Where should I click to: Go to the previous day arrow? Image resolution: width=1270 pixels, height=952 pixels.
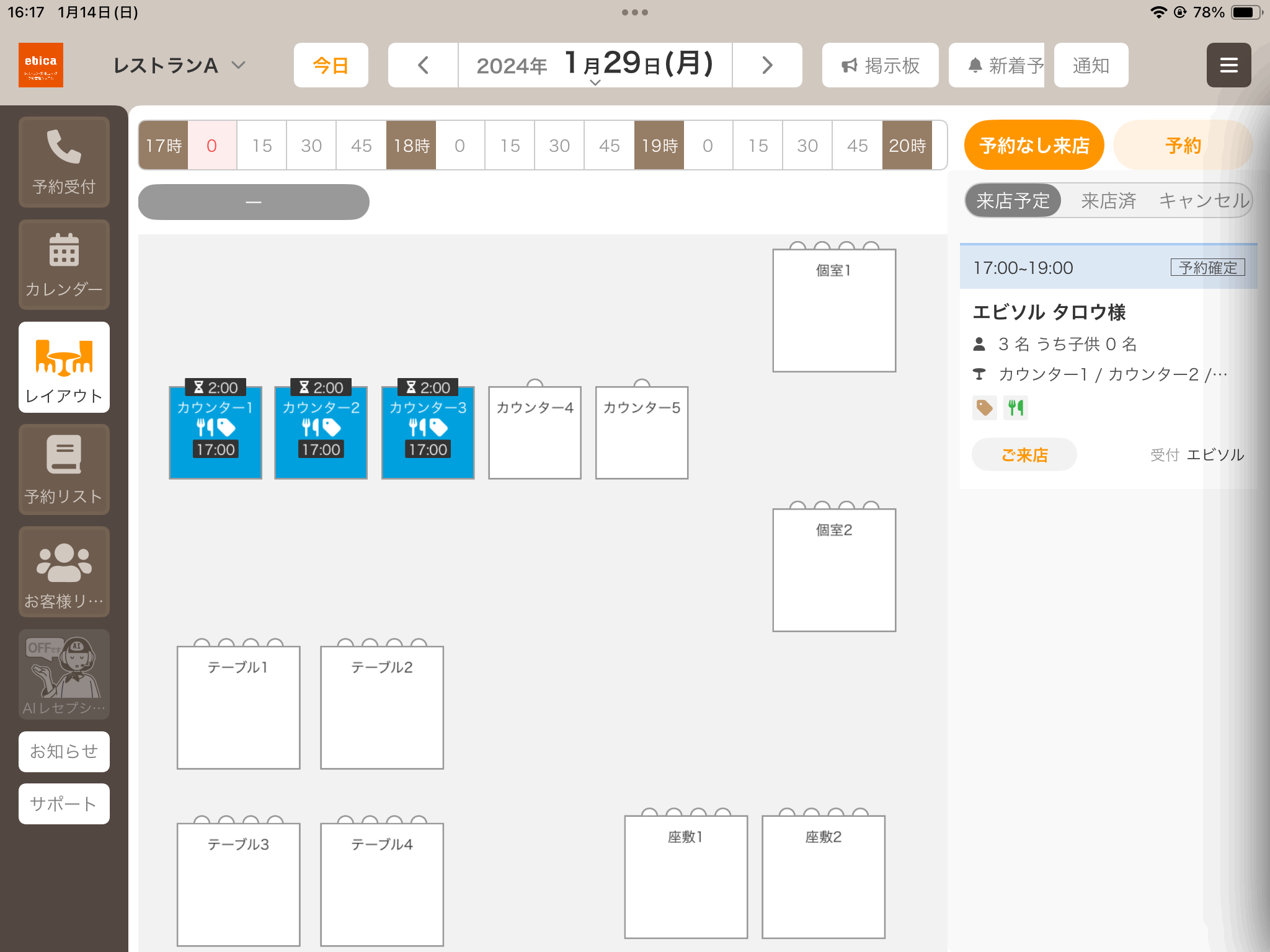pyautogui.click(x=423, y=65)
